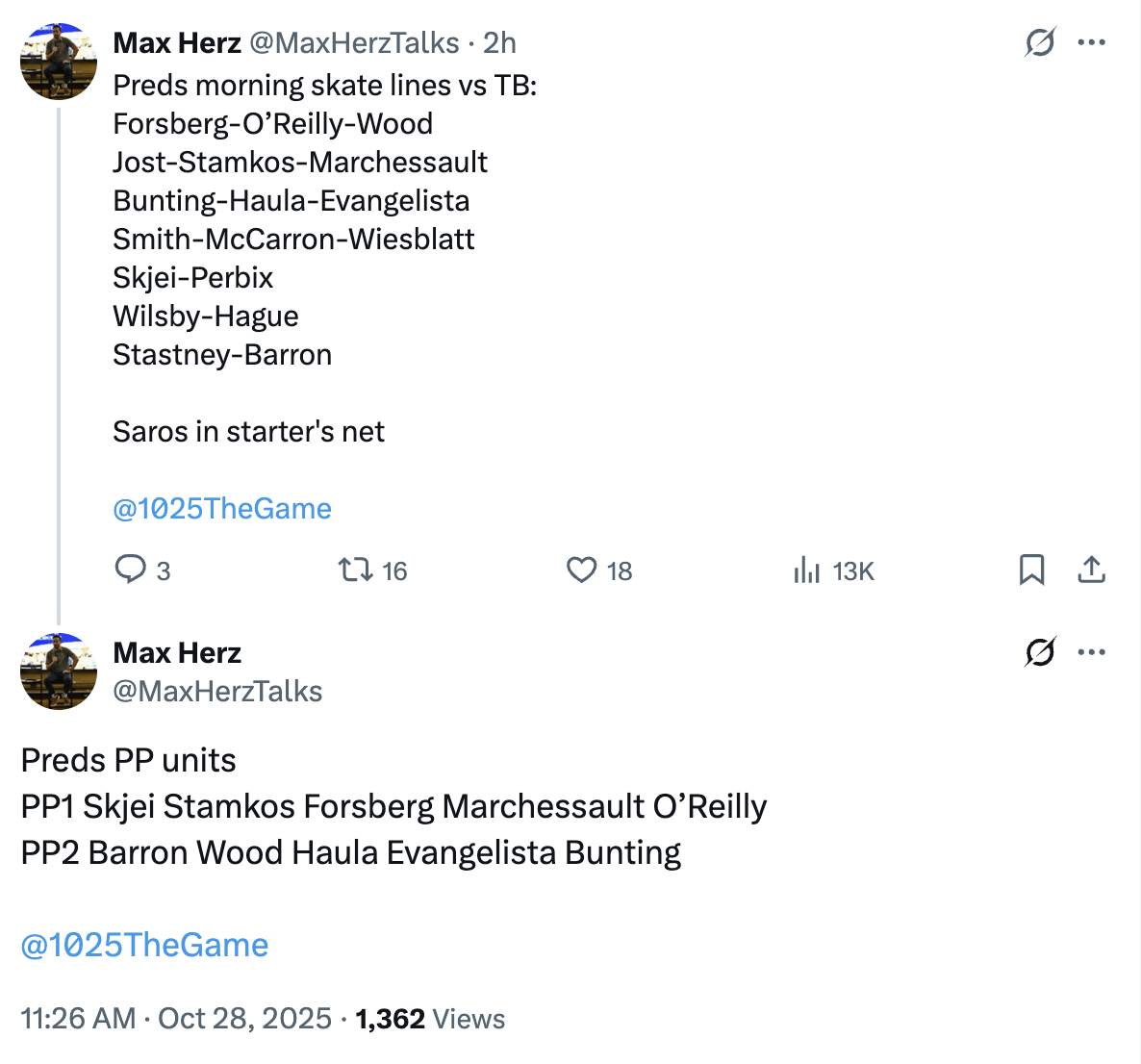This screenshot has width=1141, height=1064.
Task: Click the 2h timestamp on first tweet
Action: tap(499, 42)
